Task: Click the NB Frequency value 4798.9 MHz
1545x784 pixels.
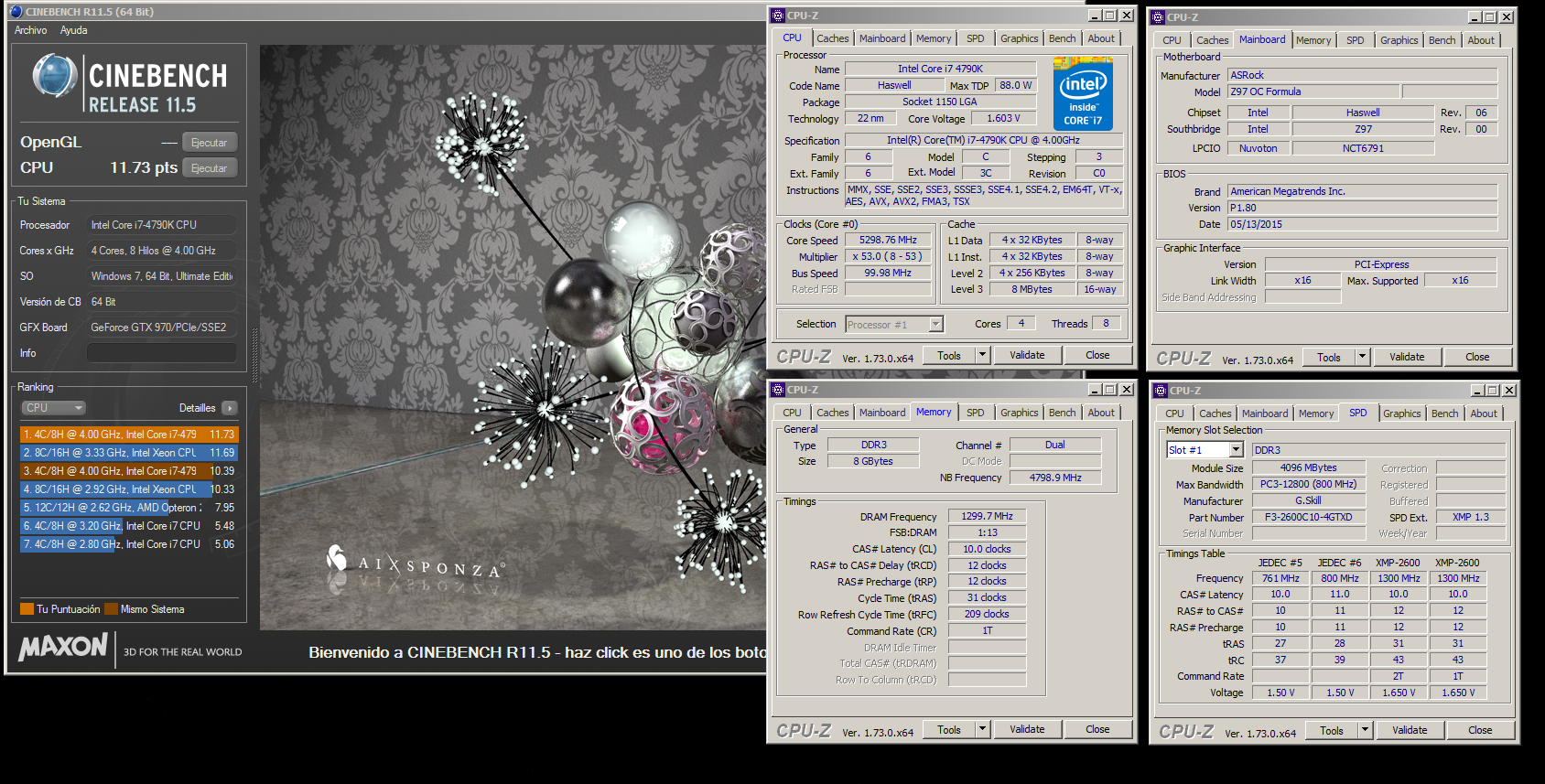Action: click(1055, 478)
